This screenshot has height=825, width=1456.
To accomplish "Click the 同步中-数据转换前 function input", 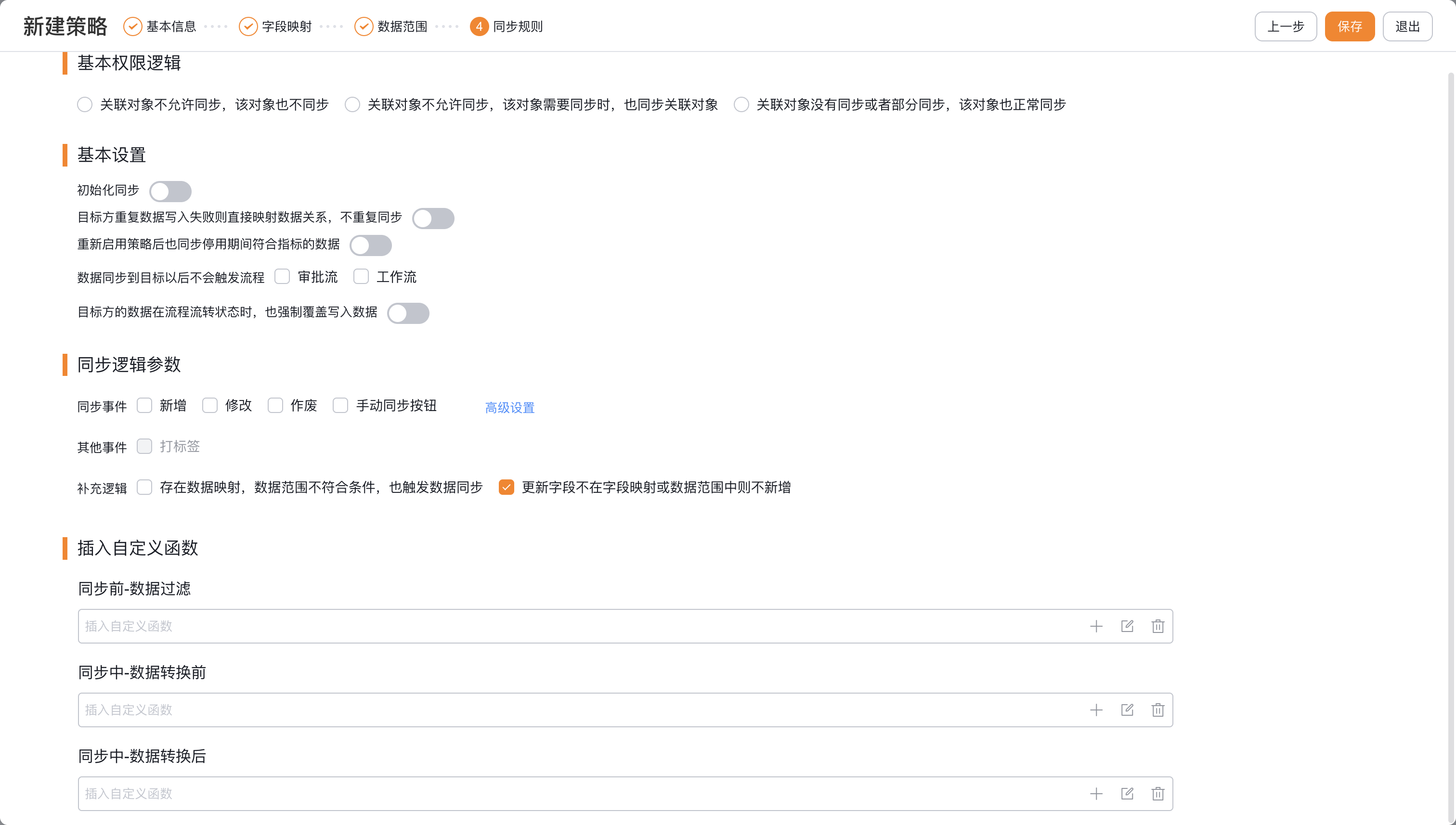I will pyautogui.click(x=626, y=710).
